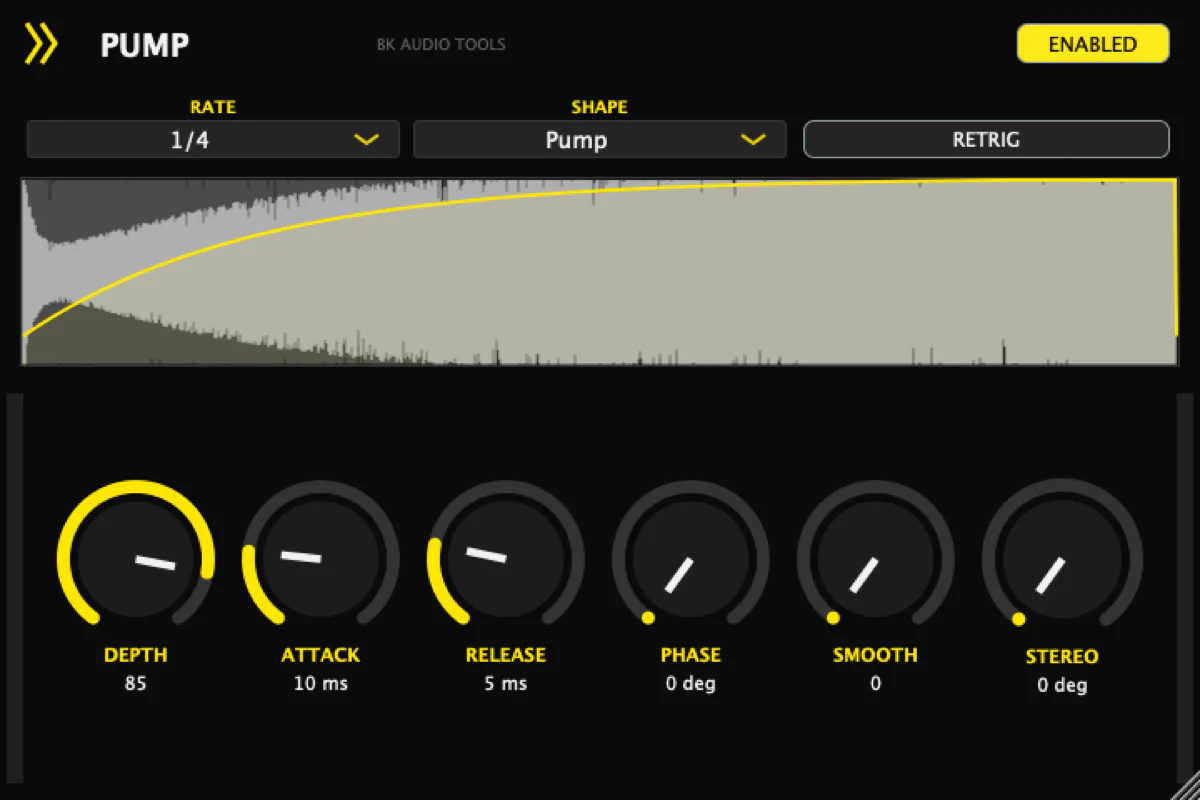The width and height of the screenshot is (1200, 800).
Task: Click the Phase value 0 deg
Action: [x=691, y=684]
